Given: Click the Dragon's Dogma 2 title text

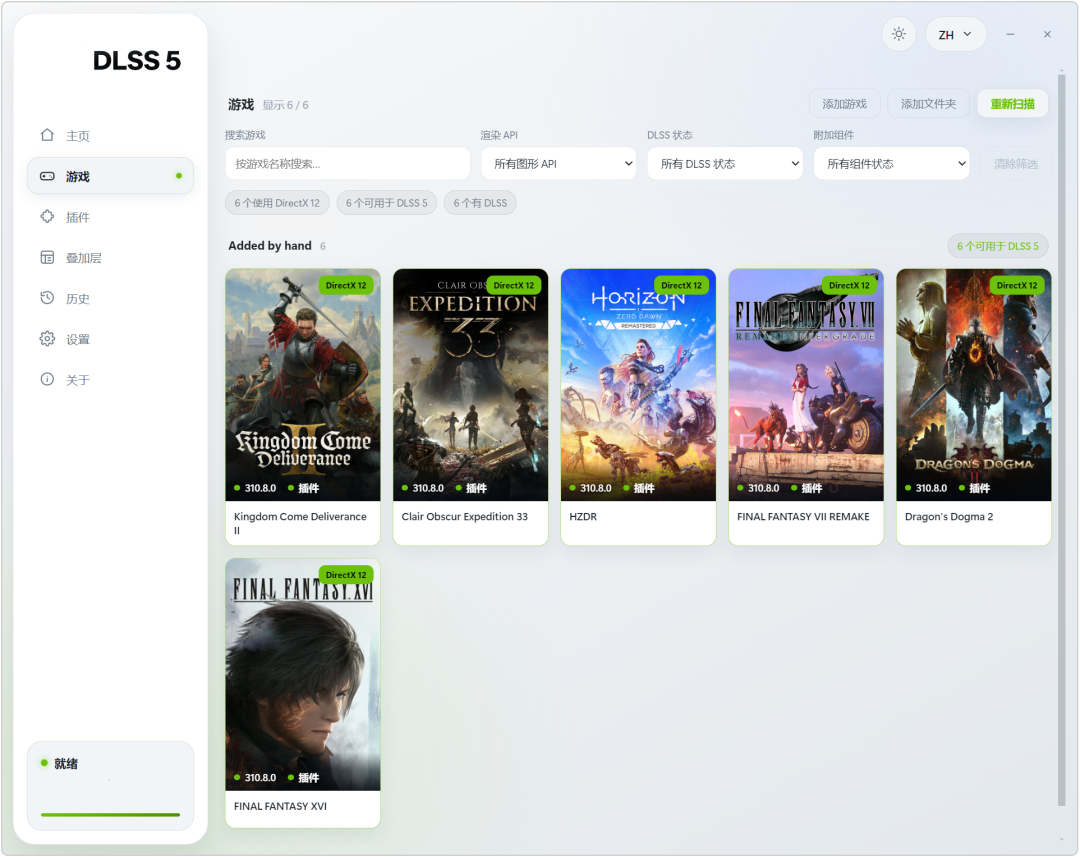Looking at the screenshot, I should coord(948,516).
